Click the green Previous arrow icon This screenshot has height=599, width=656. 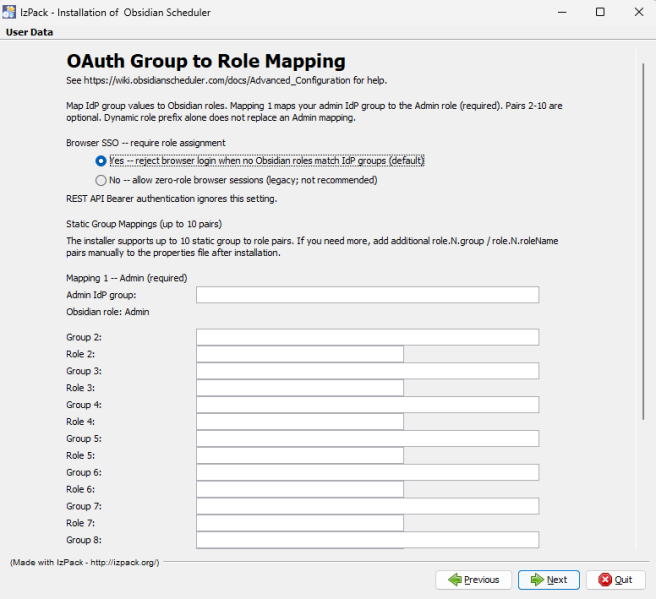(x=455, y=580)
